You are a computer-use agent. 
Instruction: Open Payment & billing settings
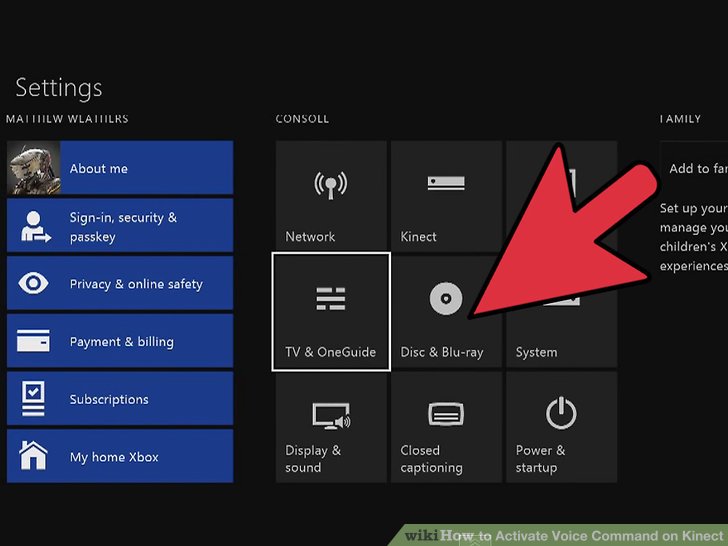point(120,341)
